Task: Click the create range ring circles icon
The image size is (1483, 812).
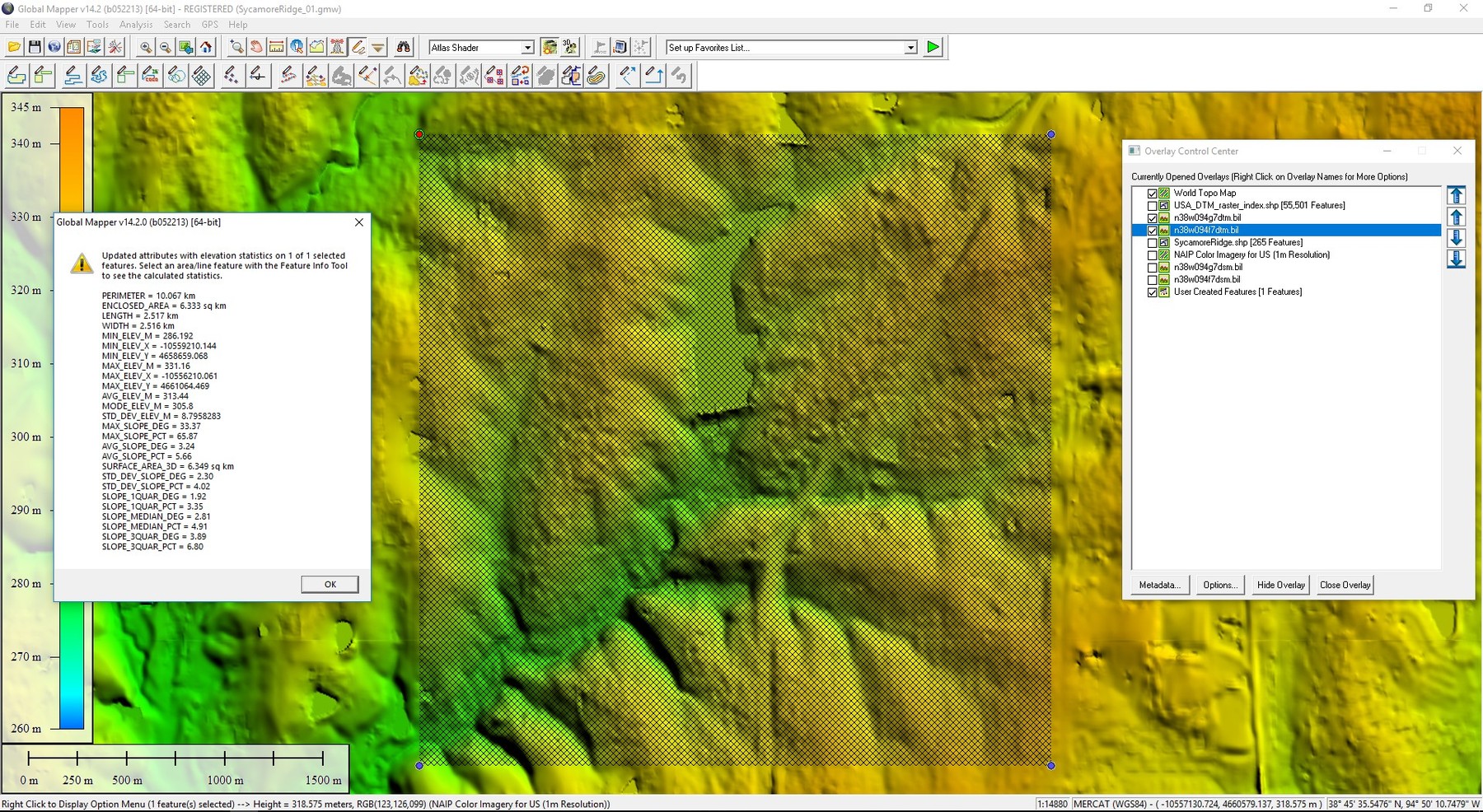Action: point(176,76)
